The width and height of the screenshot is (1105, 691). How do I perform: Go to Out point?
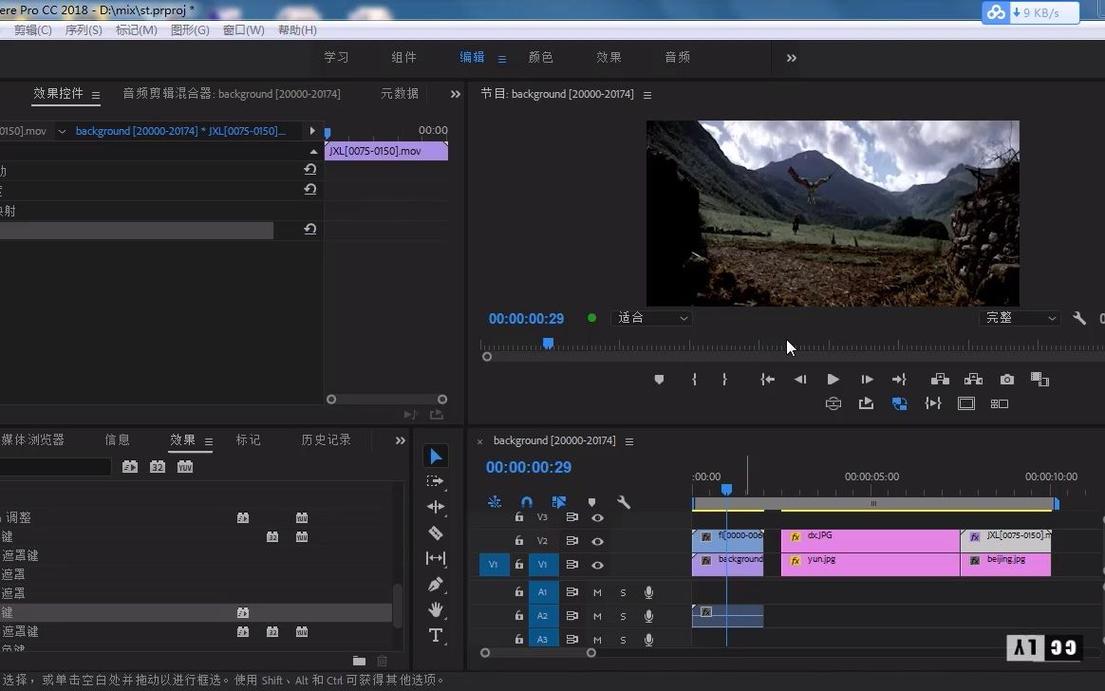[899, 380]
